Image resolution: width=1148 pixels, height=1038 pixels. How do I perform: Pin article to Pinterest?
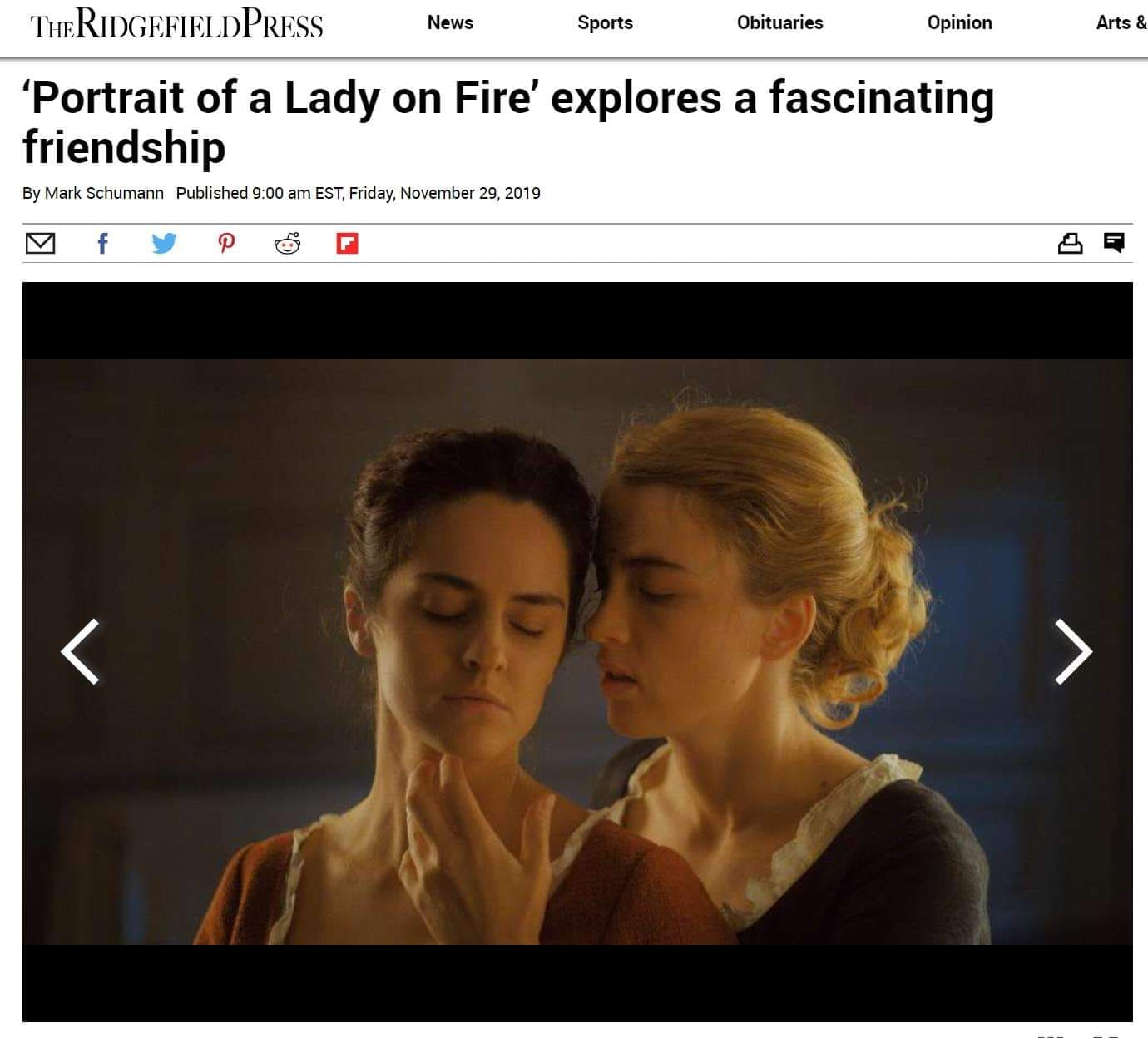click(226, 243)
